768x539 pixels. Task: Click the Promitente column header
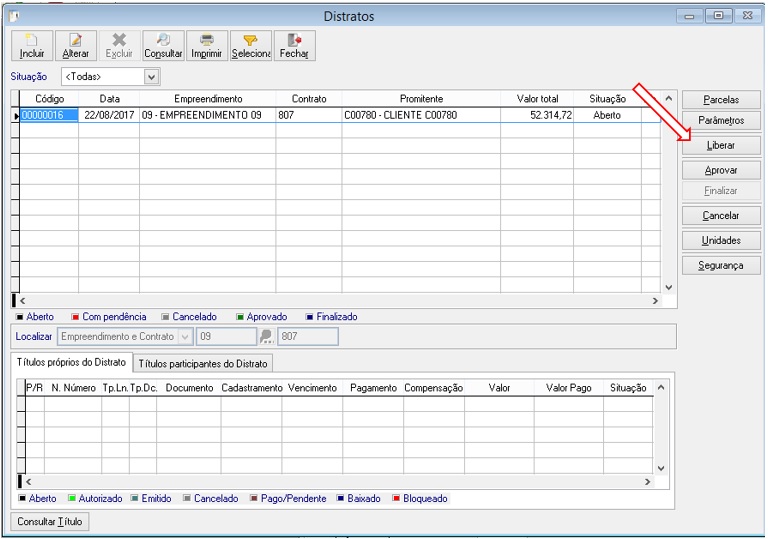pos(421,99)
